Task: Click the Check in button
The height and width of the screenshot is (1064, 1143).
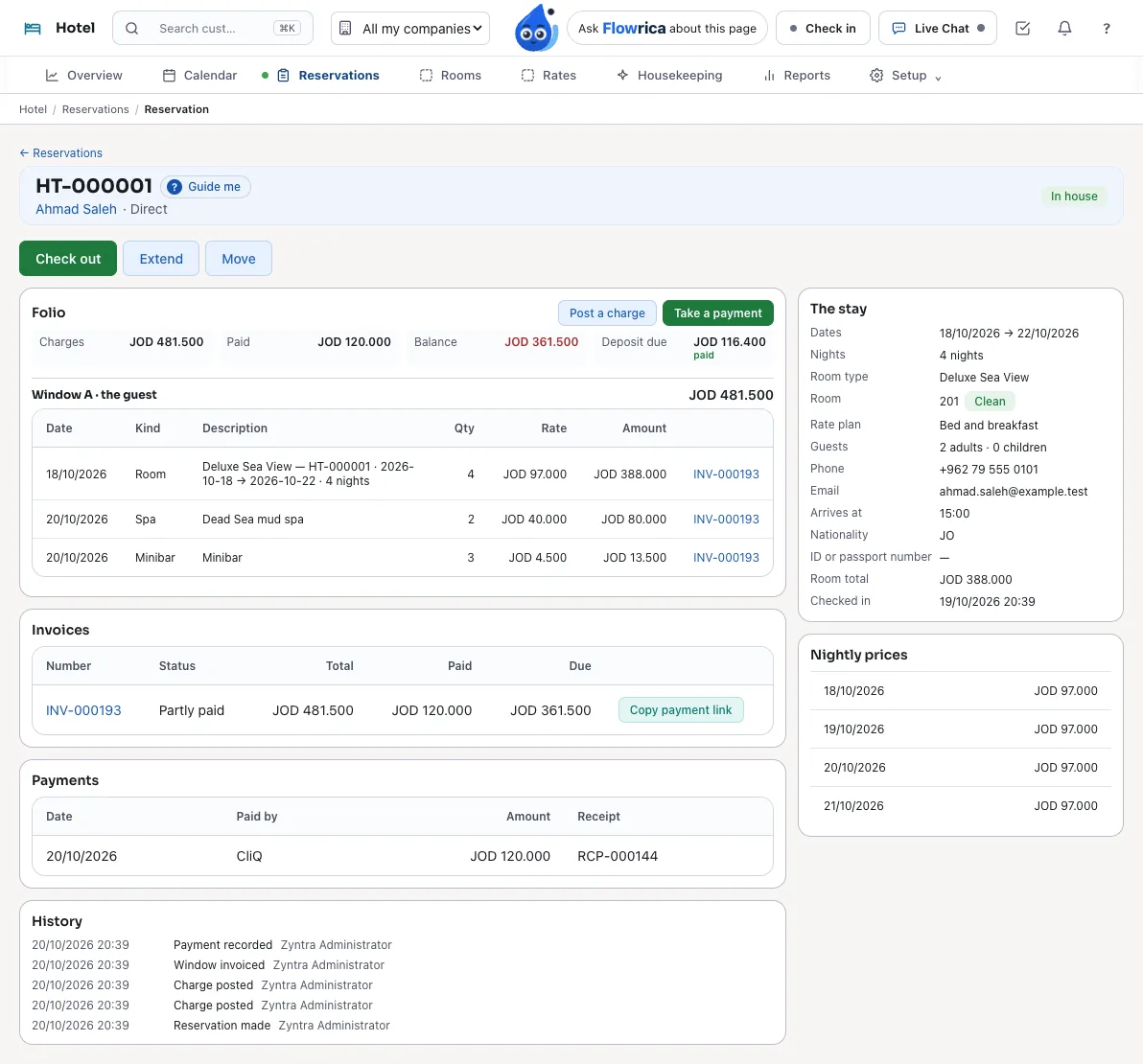Action: pos(823,29)
